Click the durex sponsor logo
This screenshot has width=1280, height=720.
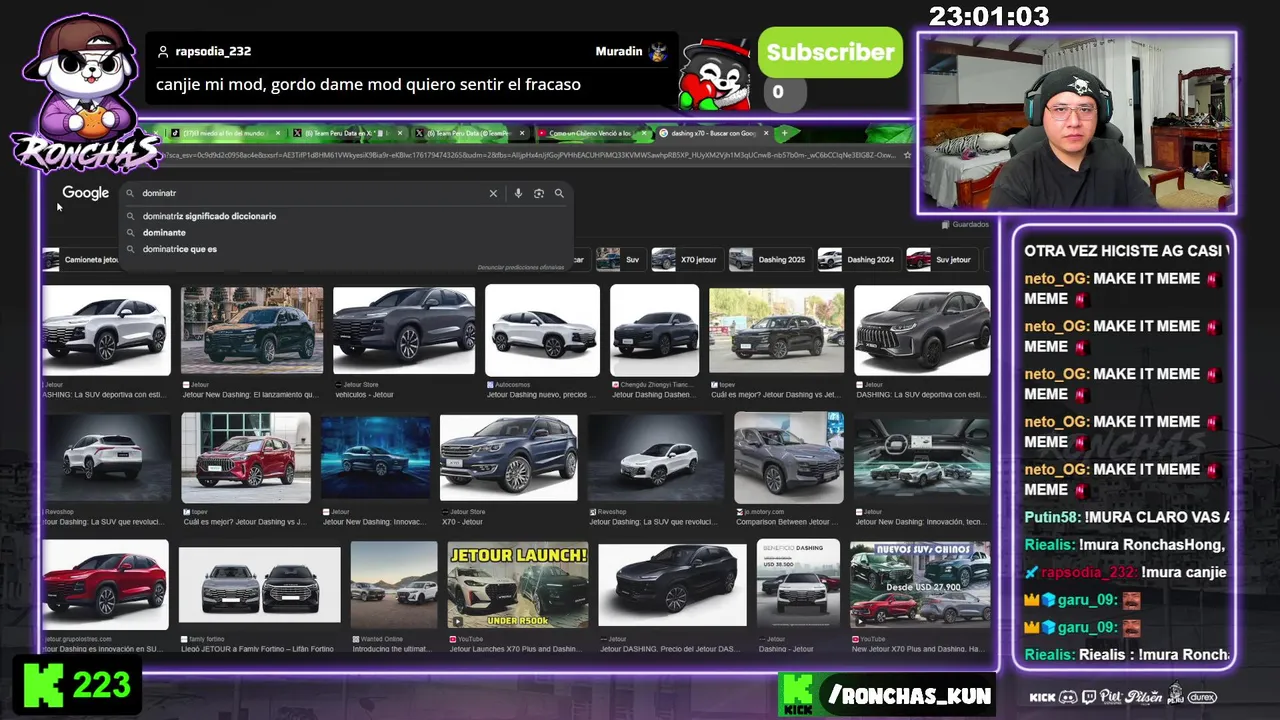tap(1202, 697)
